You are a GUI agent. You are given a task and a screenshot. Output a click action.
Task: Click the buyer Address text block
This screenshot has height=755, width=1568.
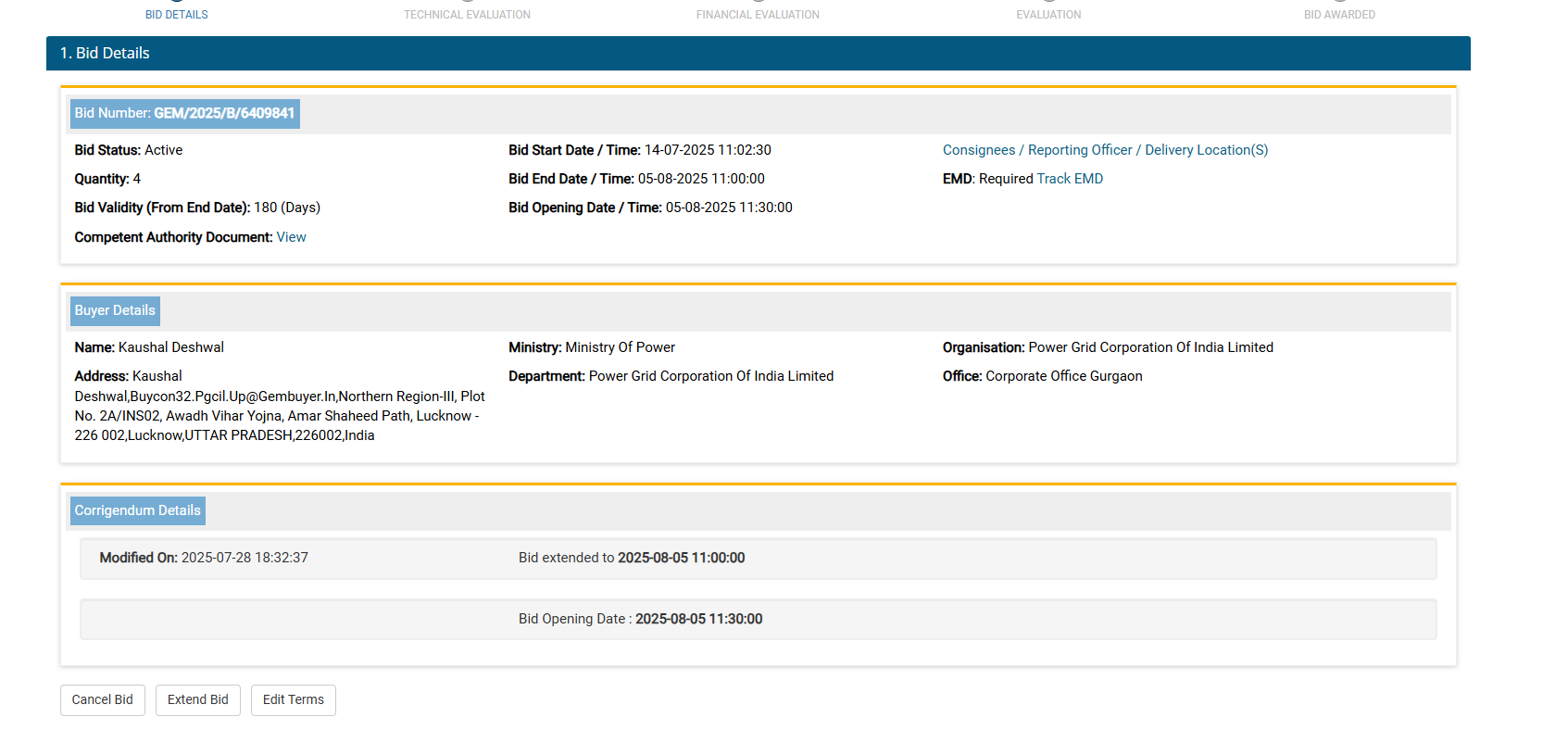pyautogui.click(x=280, y=406)
